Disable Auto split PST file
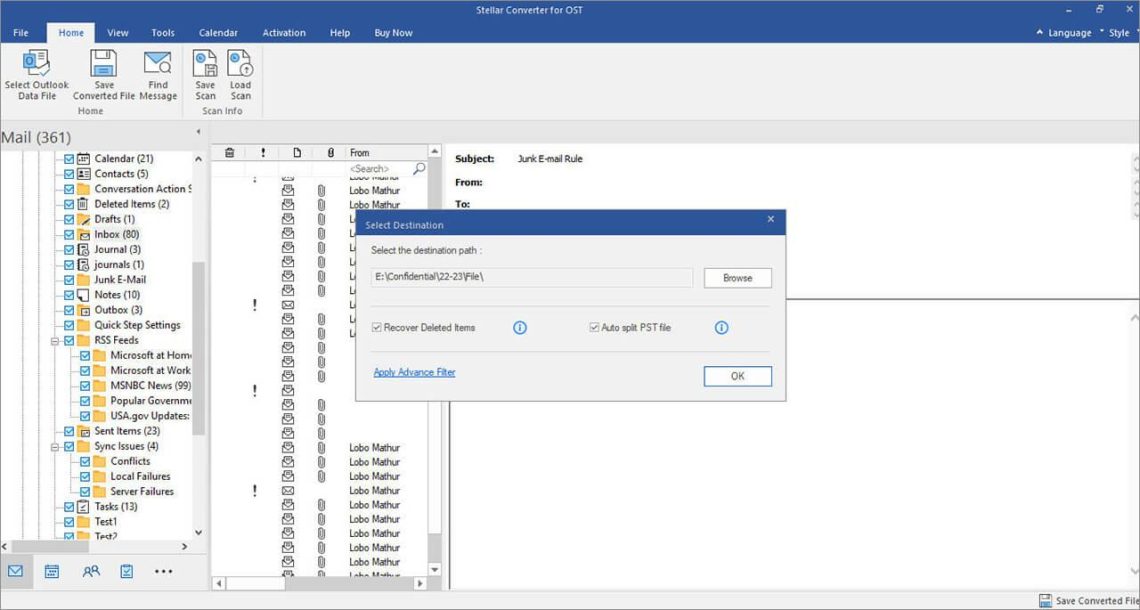The width and height of the screenshot is (1140, 610). [x=593, y=327]
